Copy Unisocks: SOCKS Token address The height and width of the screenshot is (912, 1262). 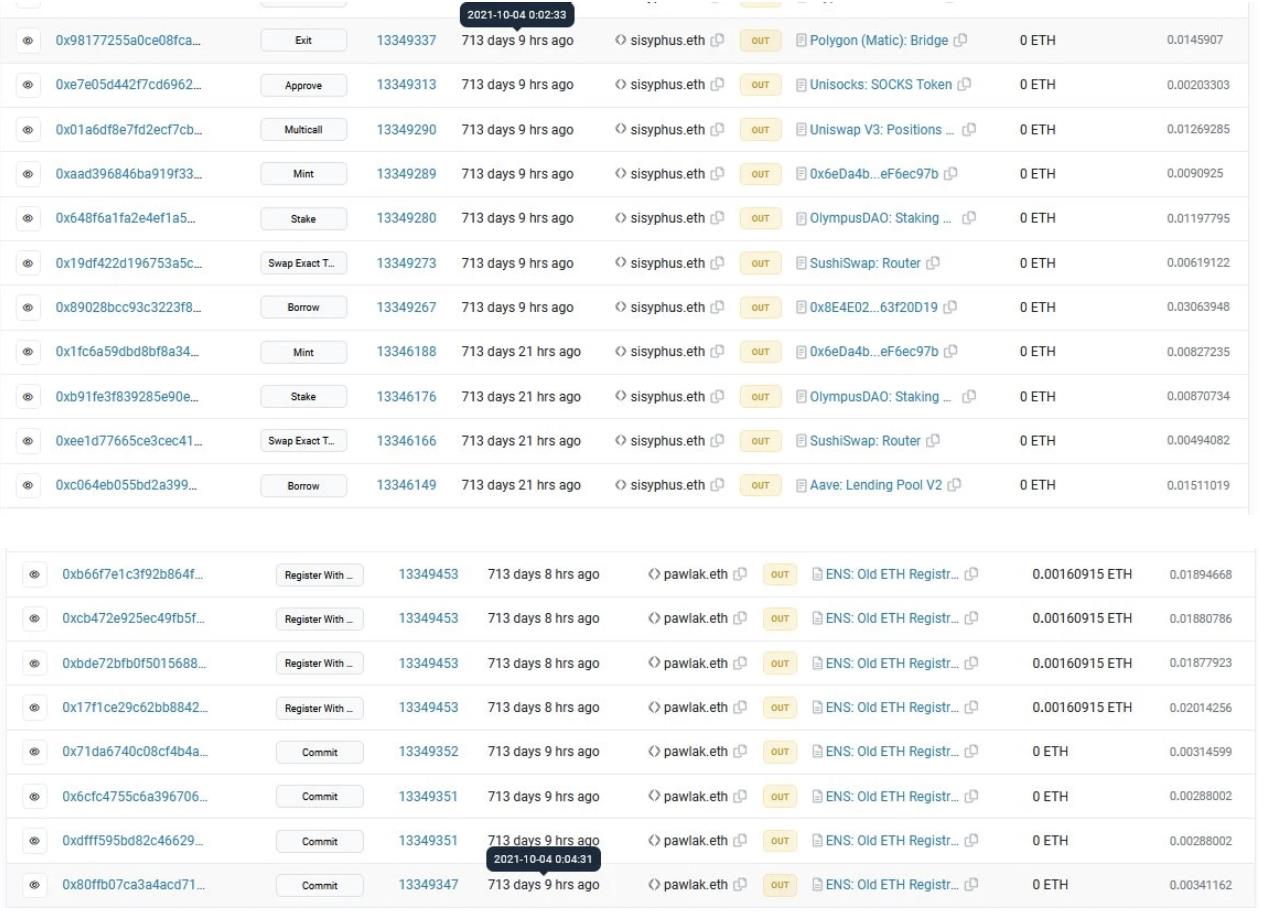click(964, 85)
